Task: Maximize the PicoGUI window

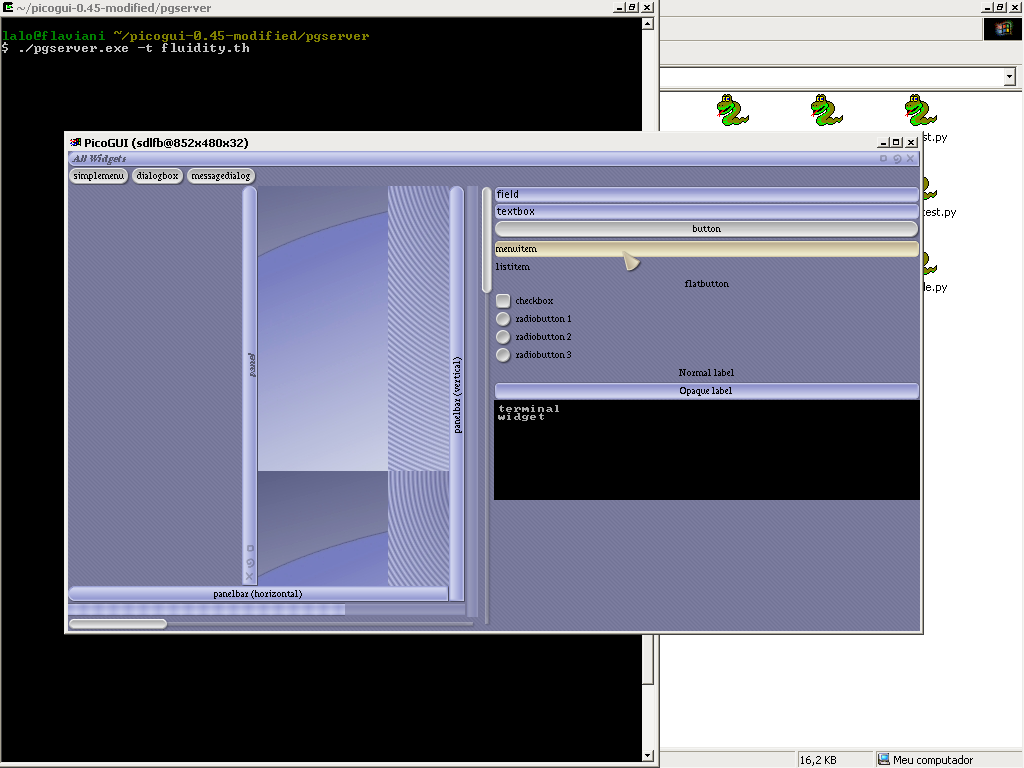Action: pos(896,142)
